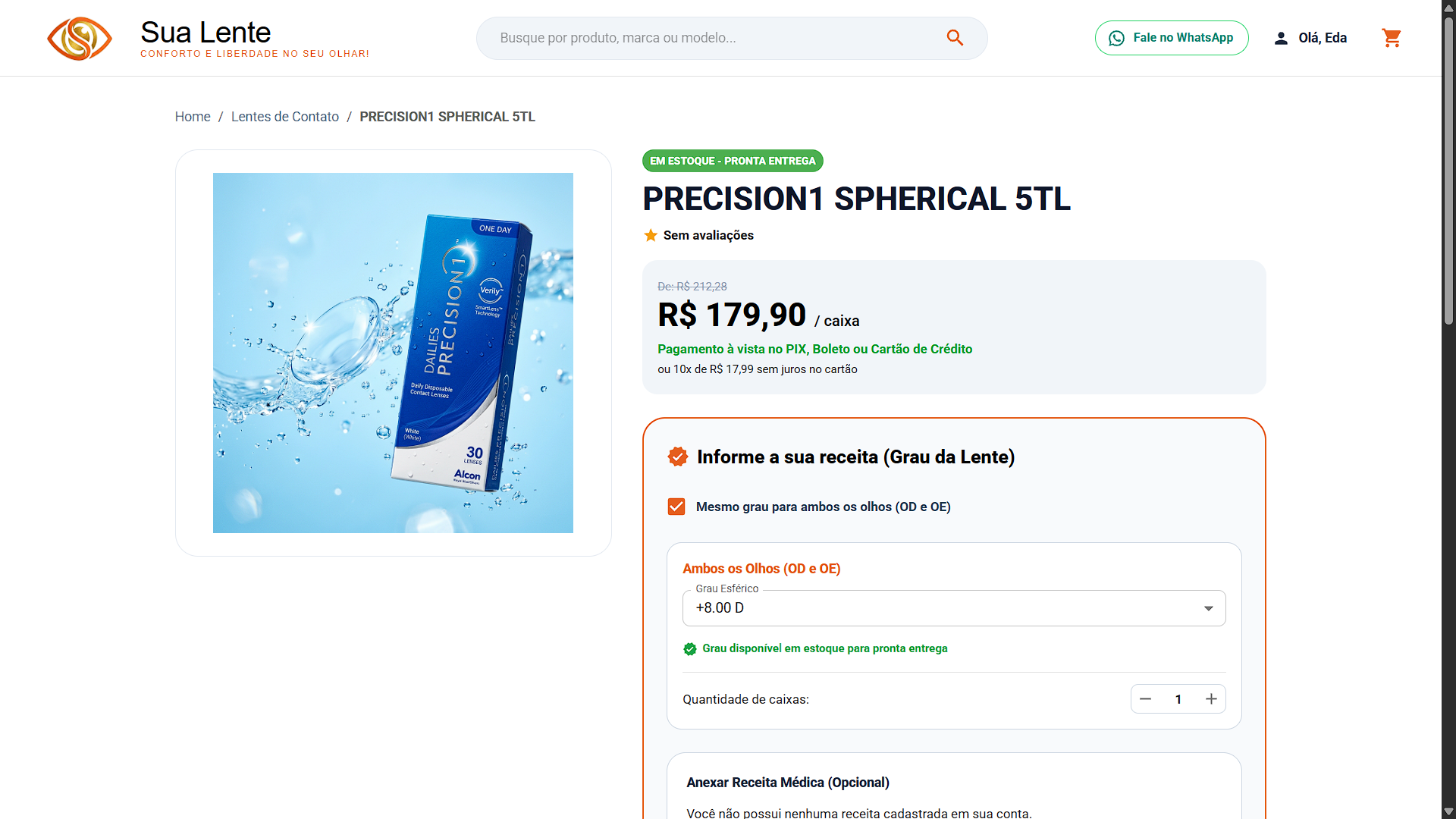1456x819 pixels.
Task: Click the Precision1 product image
Action: [x=393, y=353]
